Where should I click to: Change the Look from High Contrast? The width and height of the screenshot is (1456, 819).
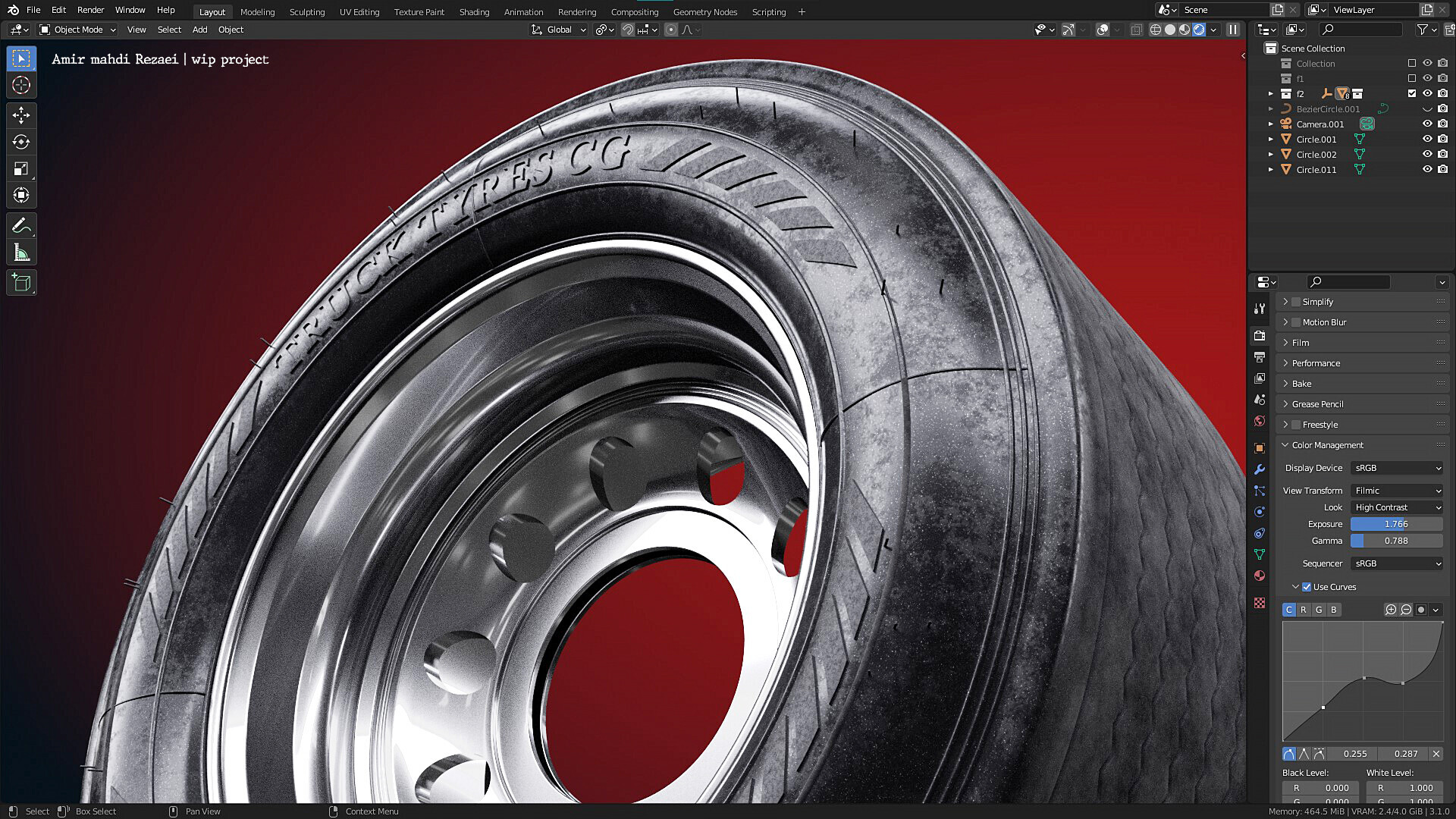tap(1396, 507)
